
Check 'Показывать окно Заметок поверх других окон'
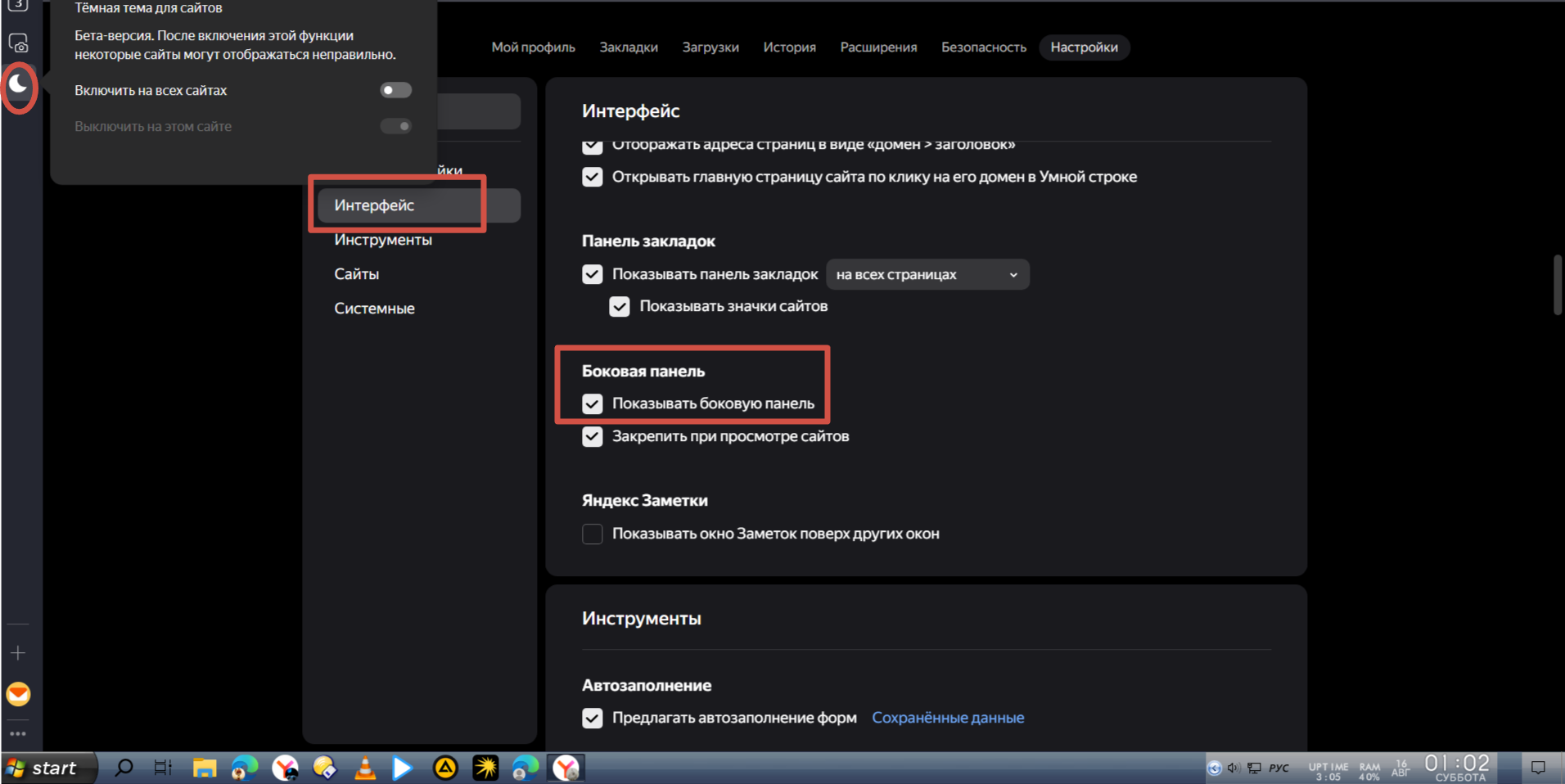(593, 534)
